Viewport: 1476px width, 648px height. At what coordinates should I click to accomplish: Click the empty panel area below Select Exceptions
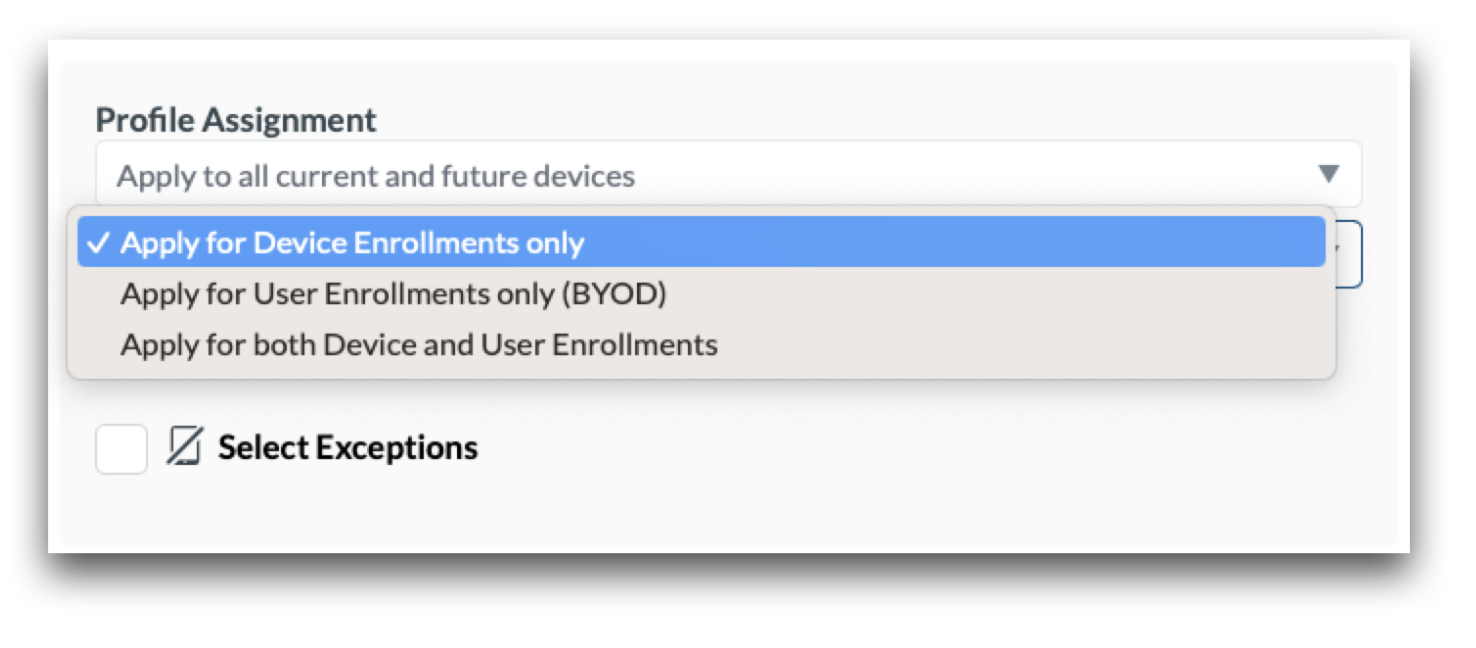[x=700, y=510]
